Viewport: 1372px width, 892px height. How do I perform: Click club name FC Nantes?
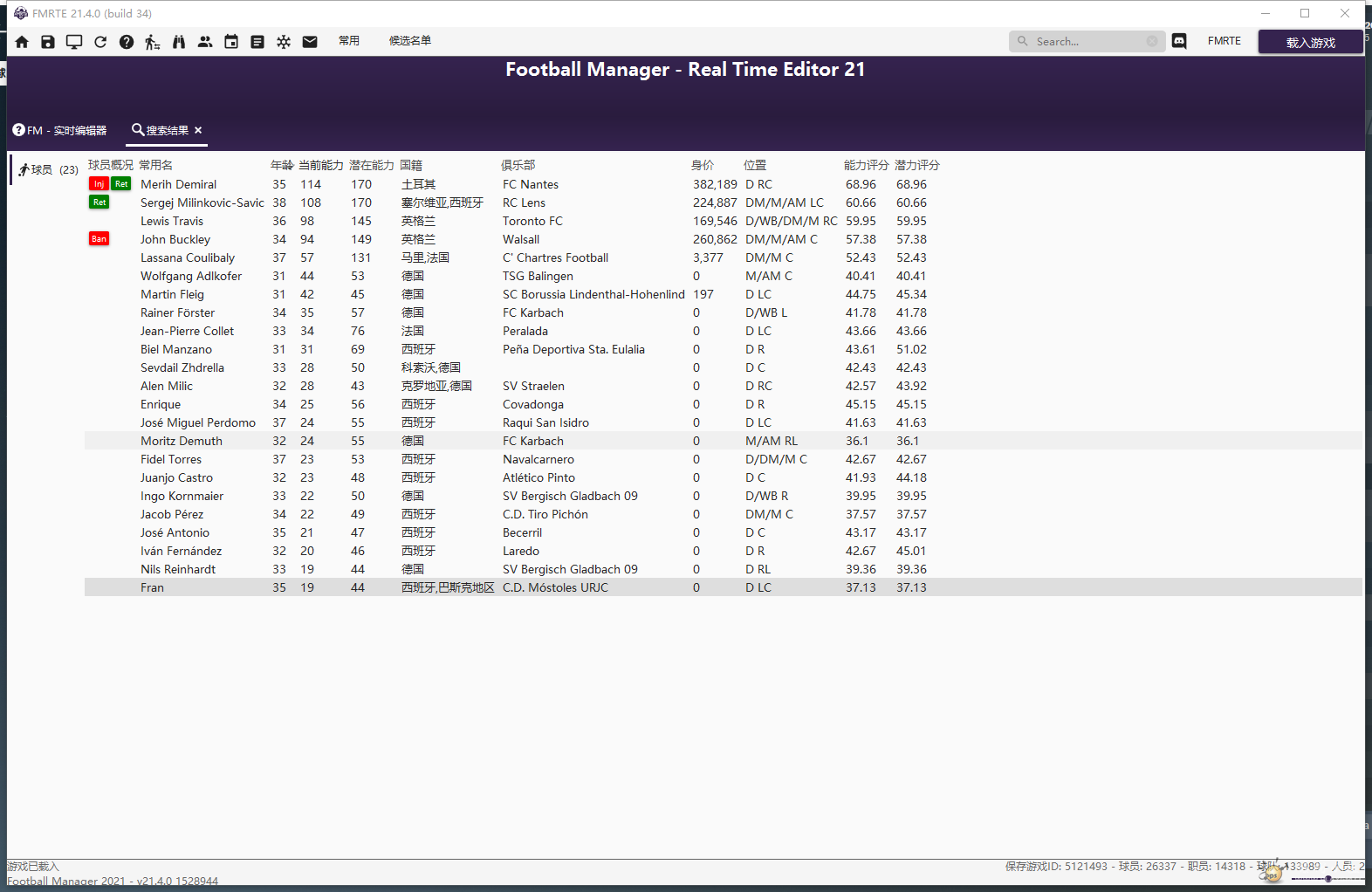pos(531,184)
